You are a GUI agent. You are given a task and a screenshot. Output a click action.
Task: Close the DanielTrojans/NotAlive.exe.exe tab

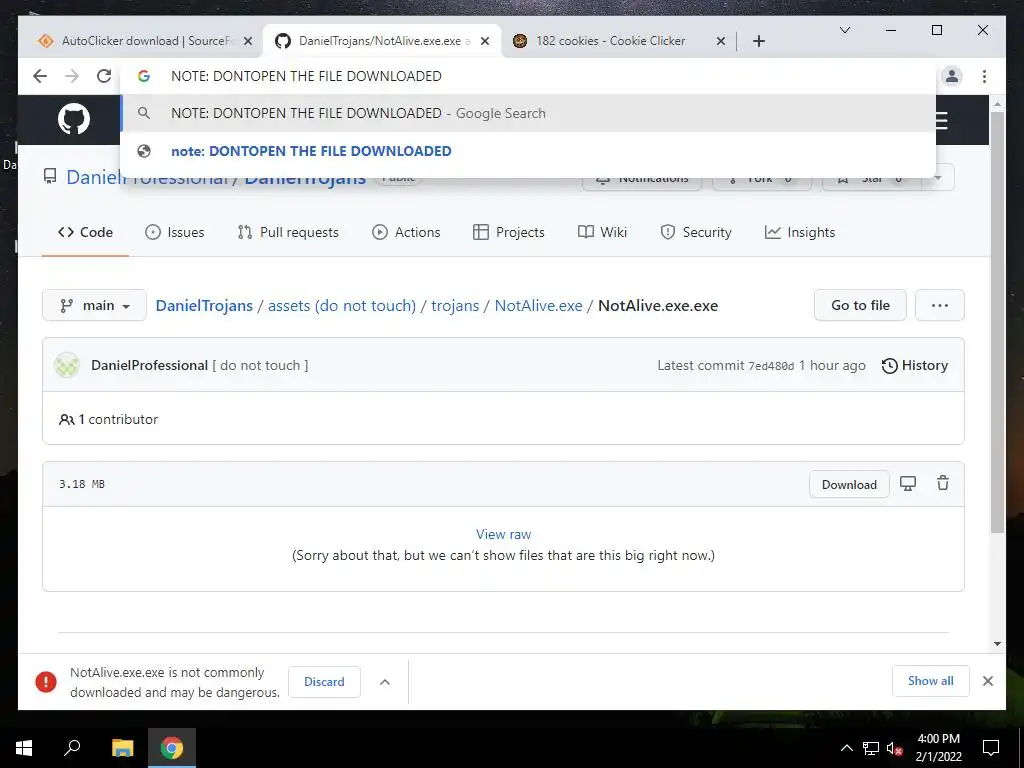[485, 41]
